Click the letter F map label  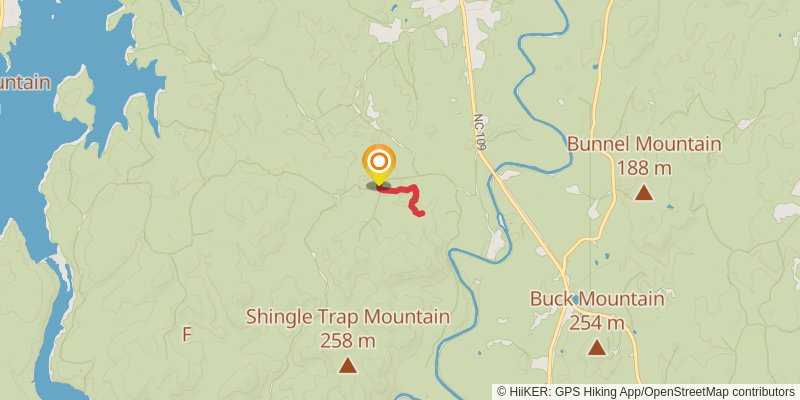(187, 335)
